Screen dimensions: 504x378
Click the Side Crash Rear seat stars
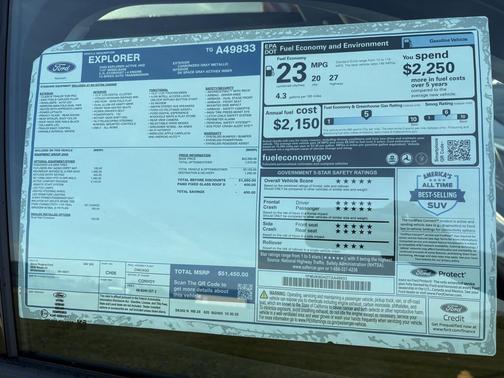point(354,231)
